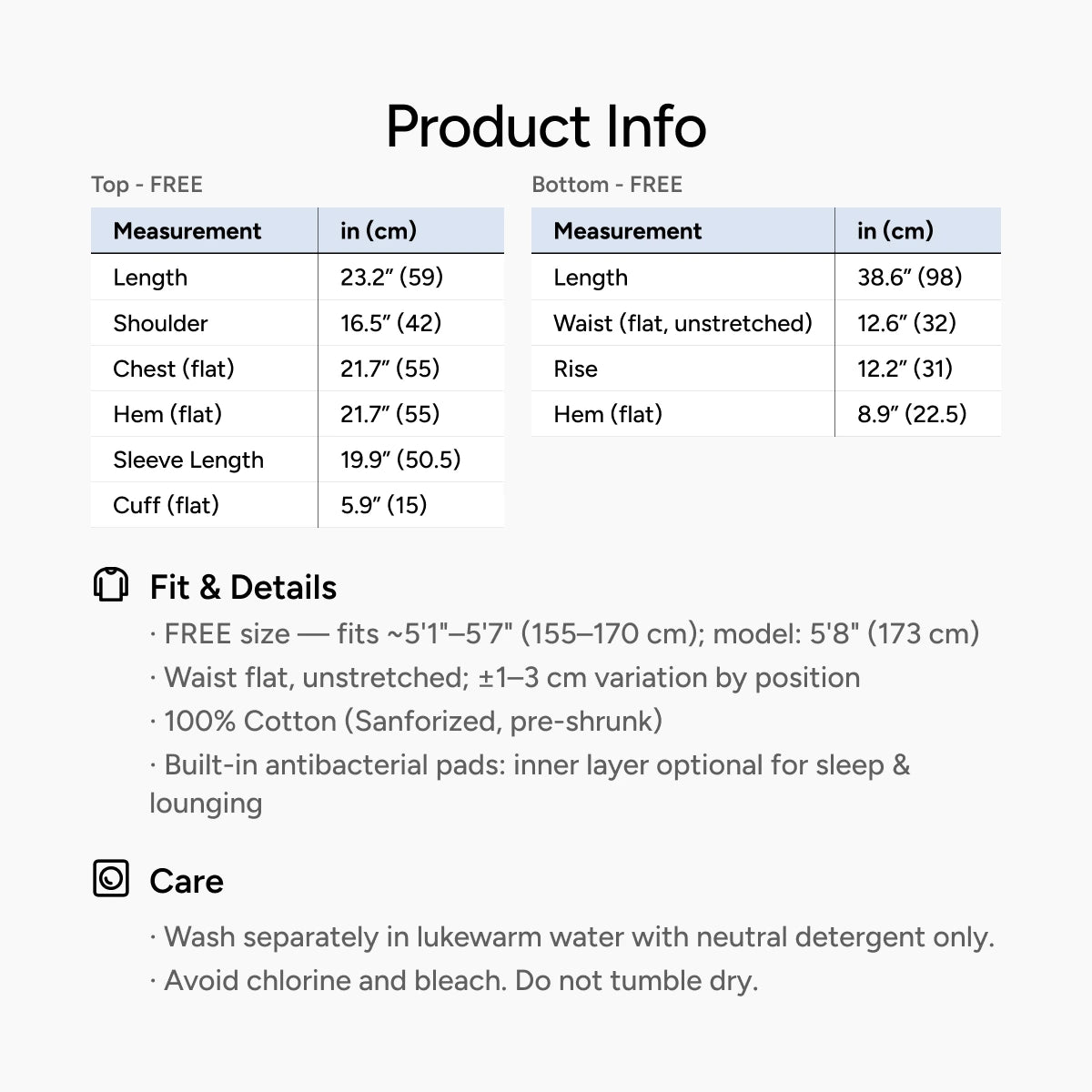Viewport: 1092px width, 1092px height.
Task: Click the Avoid chlorine and bleach line
Action: [454, 980]
